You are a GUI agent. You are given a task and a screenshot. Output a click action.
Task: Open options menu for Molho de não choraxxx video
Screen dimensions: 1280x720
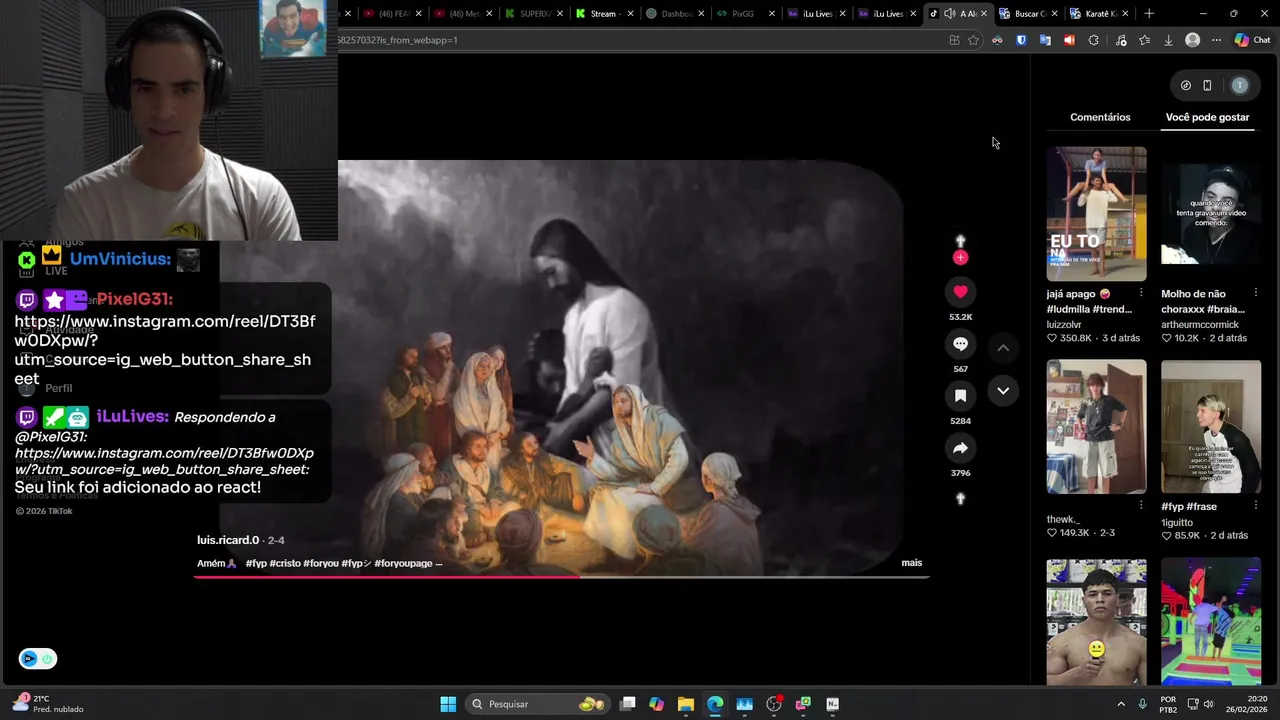tap(1256, 294)
